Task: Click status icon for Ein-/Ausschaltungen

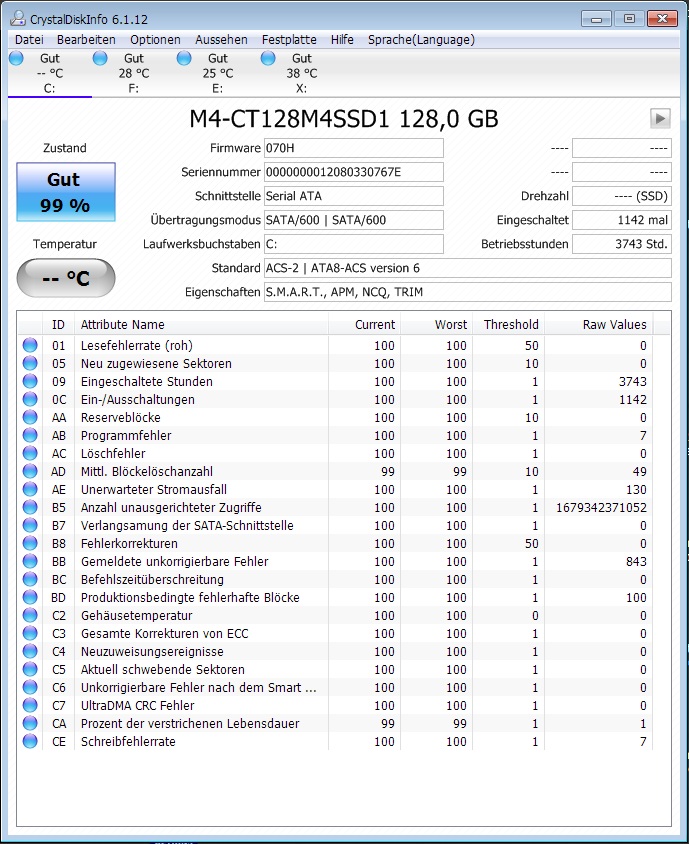Action: coord(30,399)
